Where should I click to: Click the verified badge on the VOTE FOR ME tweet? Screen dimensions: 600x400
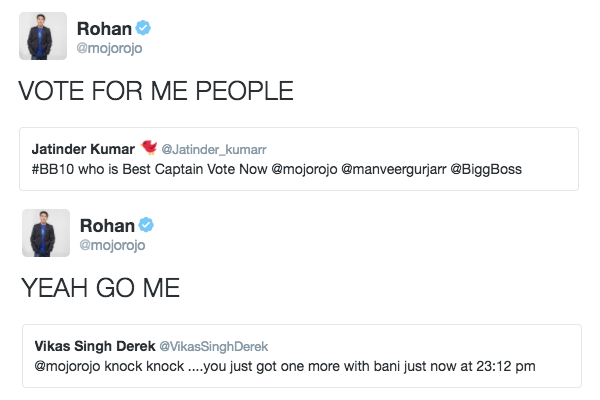pyautogui.click(x=144, y=28)
